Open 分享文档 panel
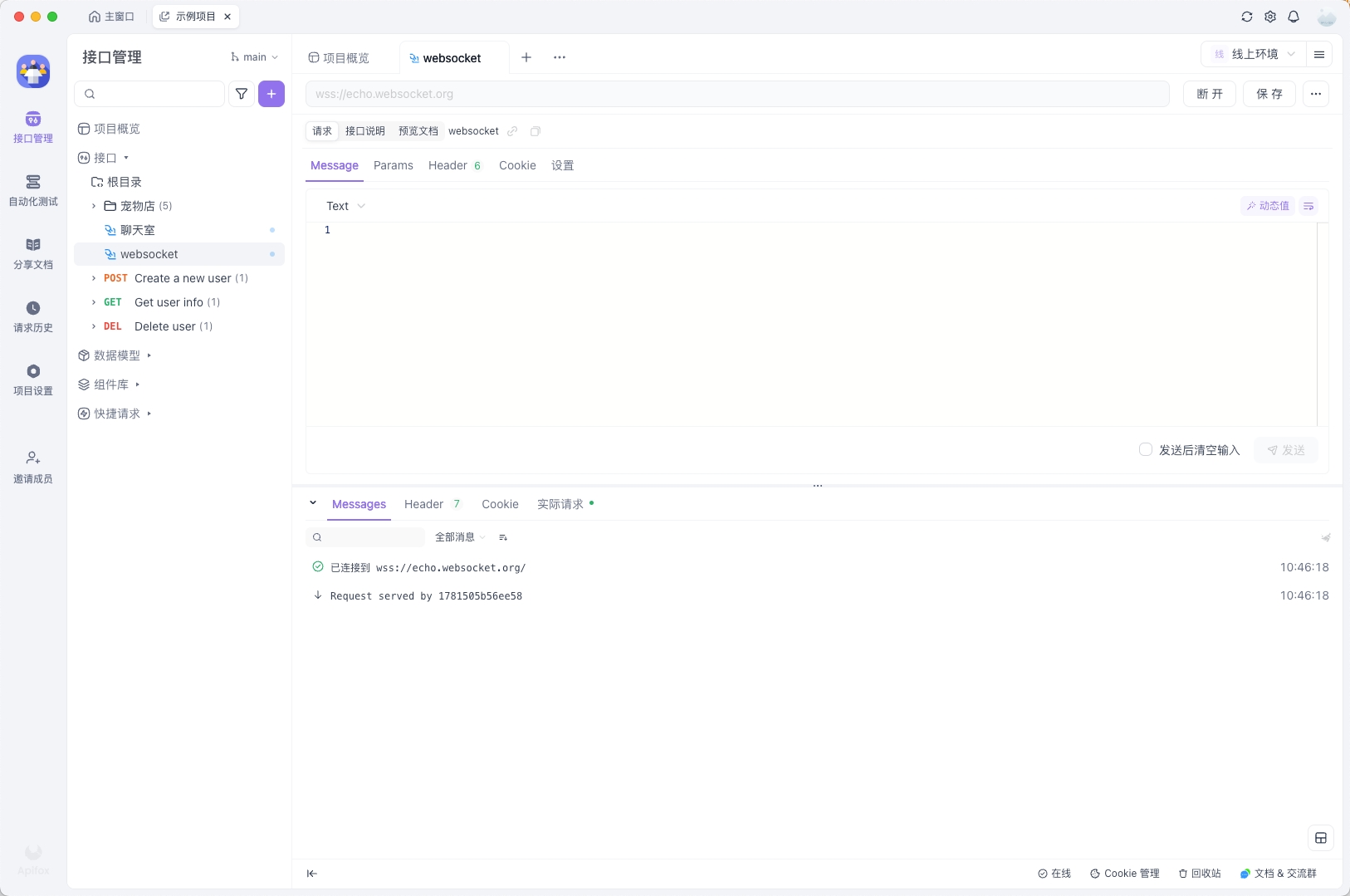Screen dimensions: 1350x896 coord(32,252)
